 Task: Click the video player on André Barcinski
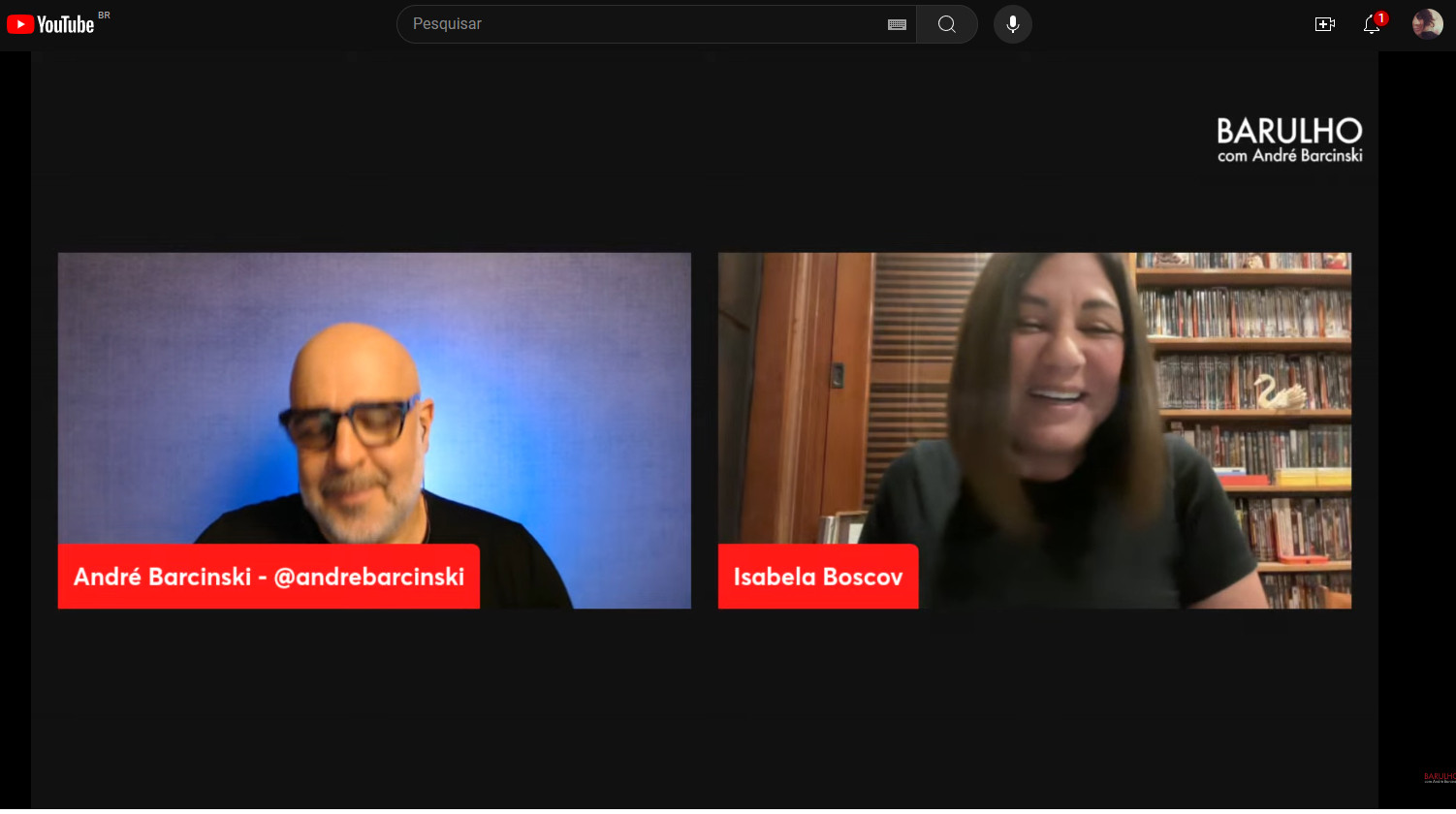374,431
